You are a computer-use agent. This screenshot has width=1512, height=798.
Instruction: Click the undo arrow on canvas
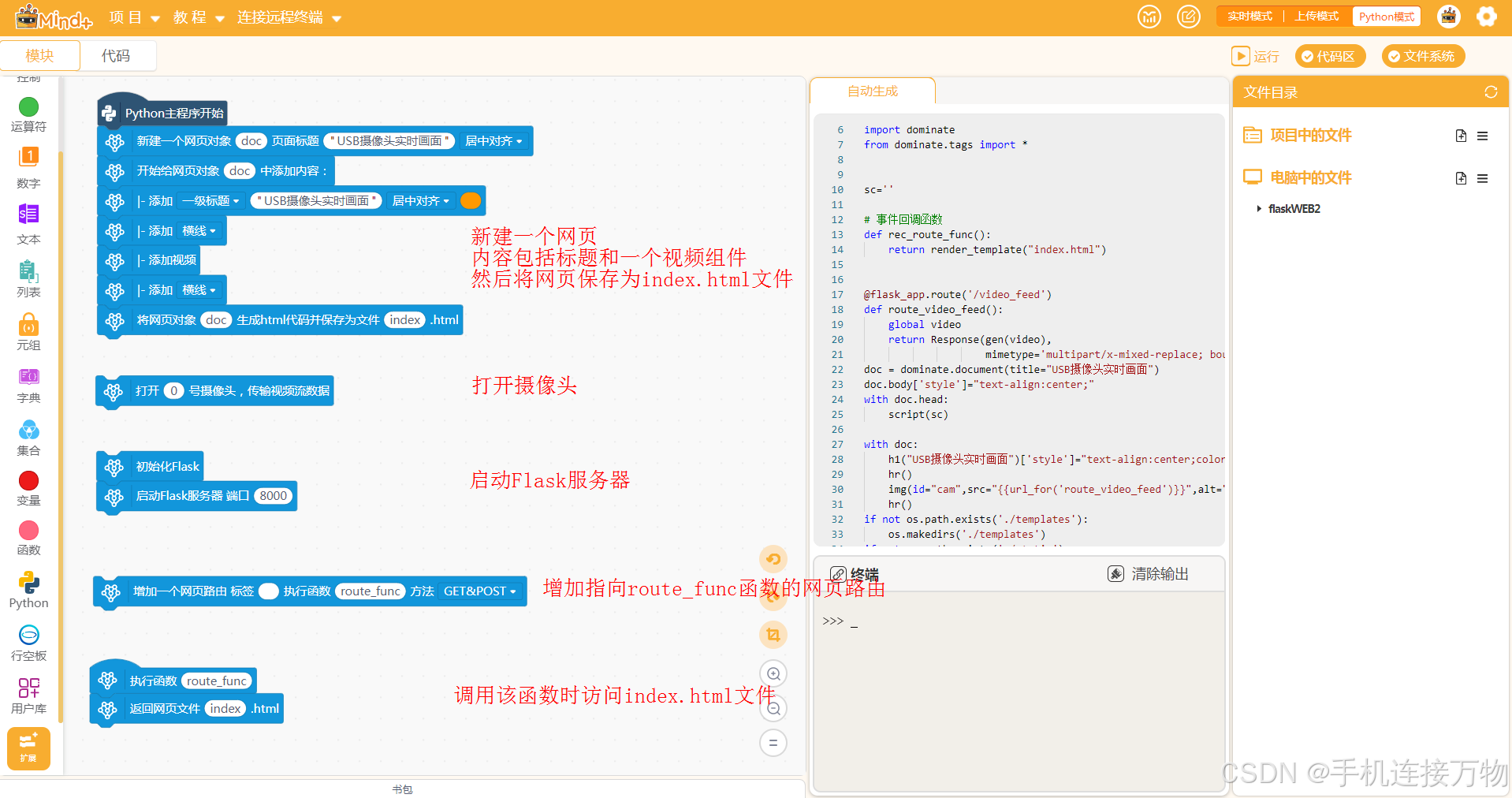click(773, 559)
